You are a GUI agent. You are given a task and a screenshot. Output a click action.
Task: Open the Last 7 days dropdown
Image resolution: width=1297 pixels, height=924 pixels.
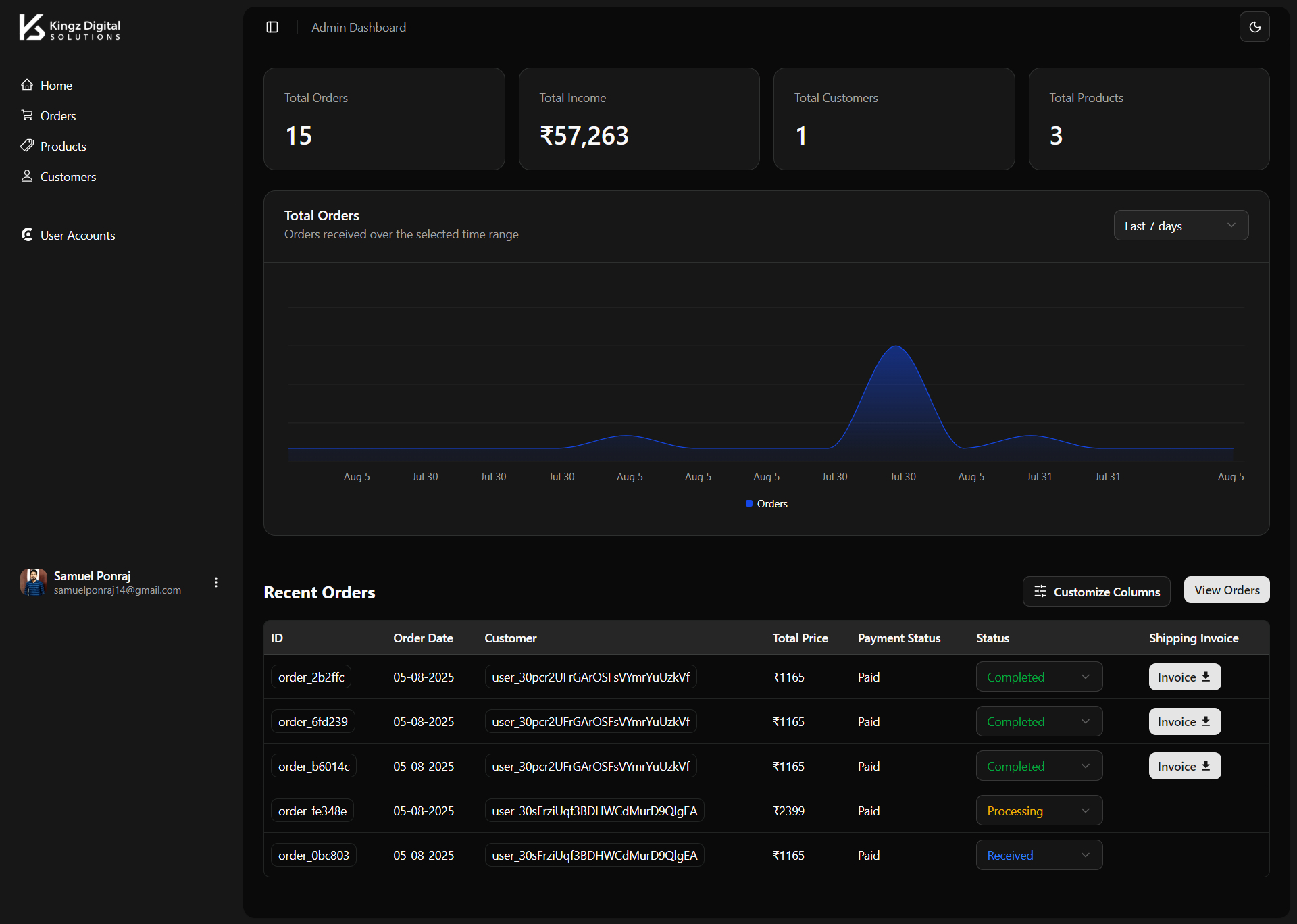(1180, 226)
